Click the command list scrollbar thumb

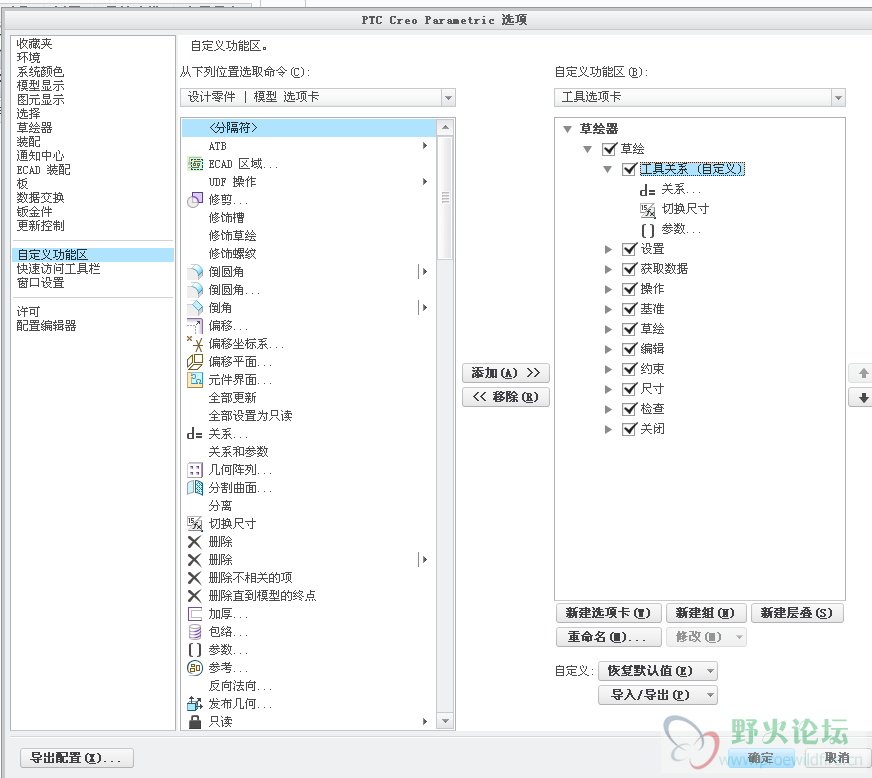tap(445, 198)
